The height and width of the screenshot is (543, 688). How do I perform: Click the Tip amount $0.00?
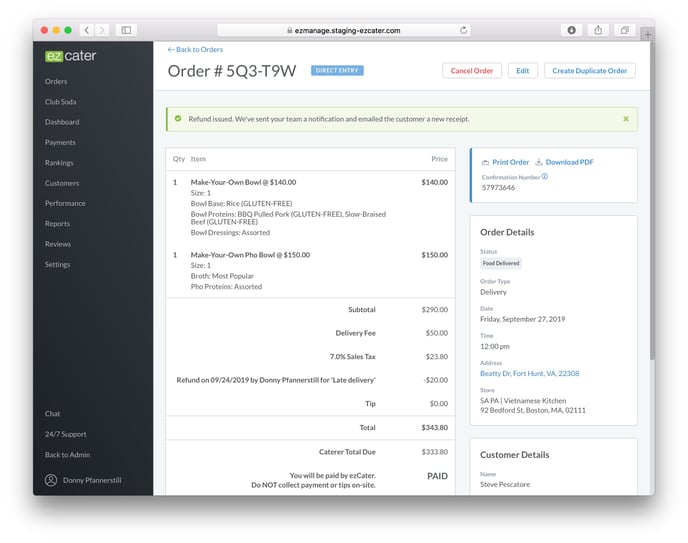click(x=439, y=404)
